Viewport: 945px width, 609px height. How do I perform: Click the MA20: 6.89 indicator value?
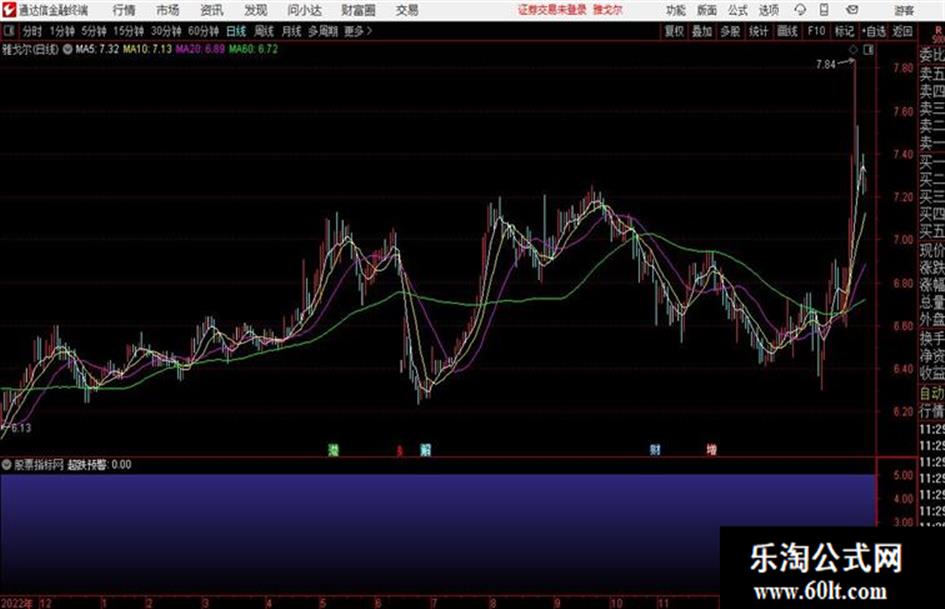(200, 49)
